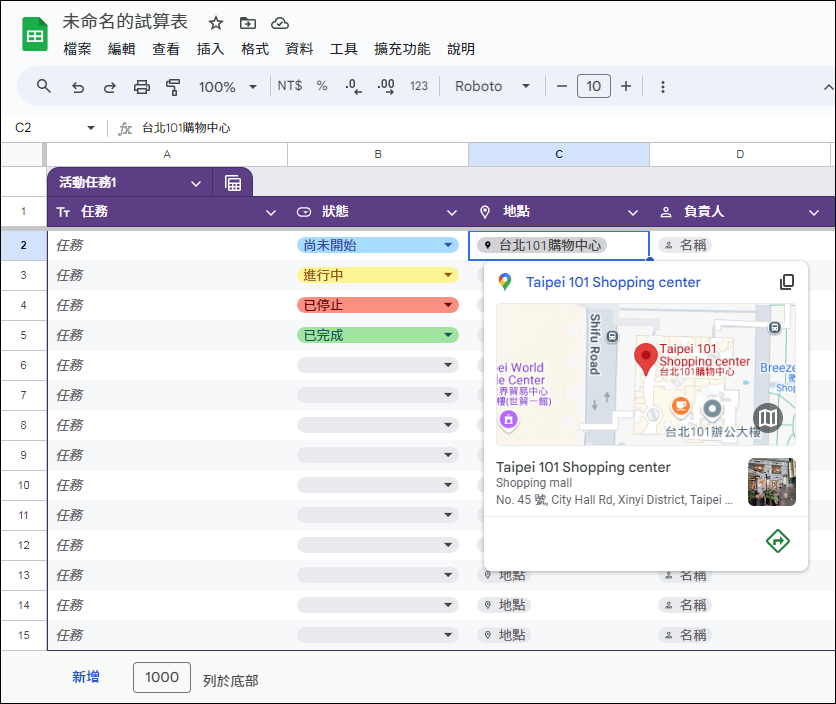The width and height of the screenshot is (836, 704).
Task: Click the red location marker on map
Action: point(646,358)
